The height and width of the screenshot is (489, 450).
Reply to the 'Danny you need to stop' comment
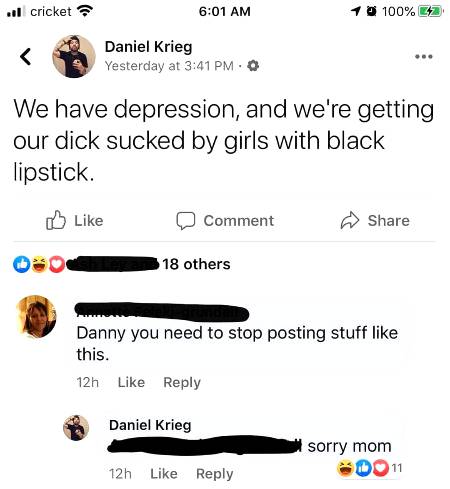point(182,382)
